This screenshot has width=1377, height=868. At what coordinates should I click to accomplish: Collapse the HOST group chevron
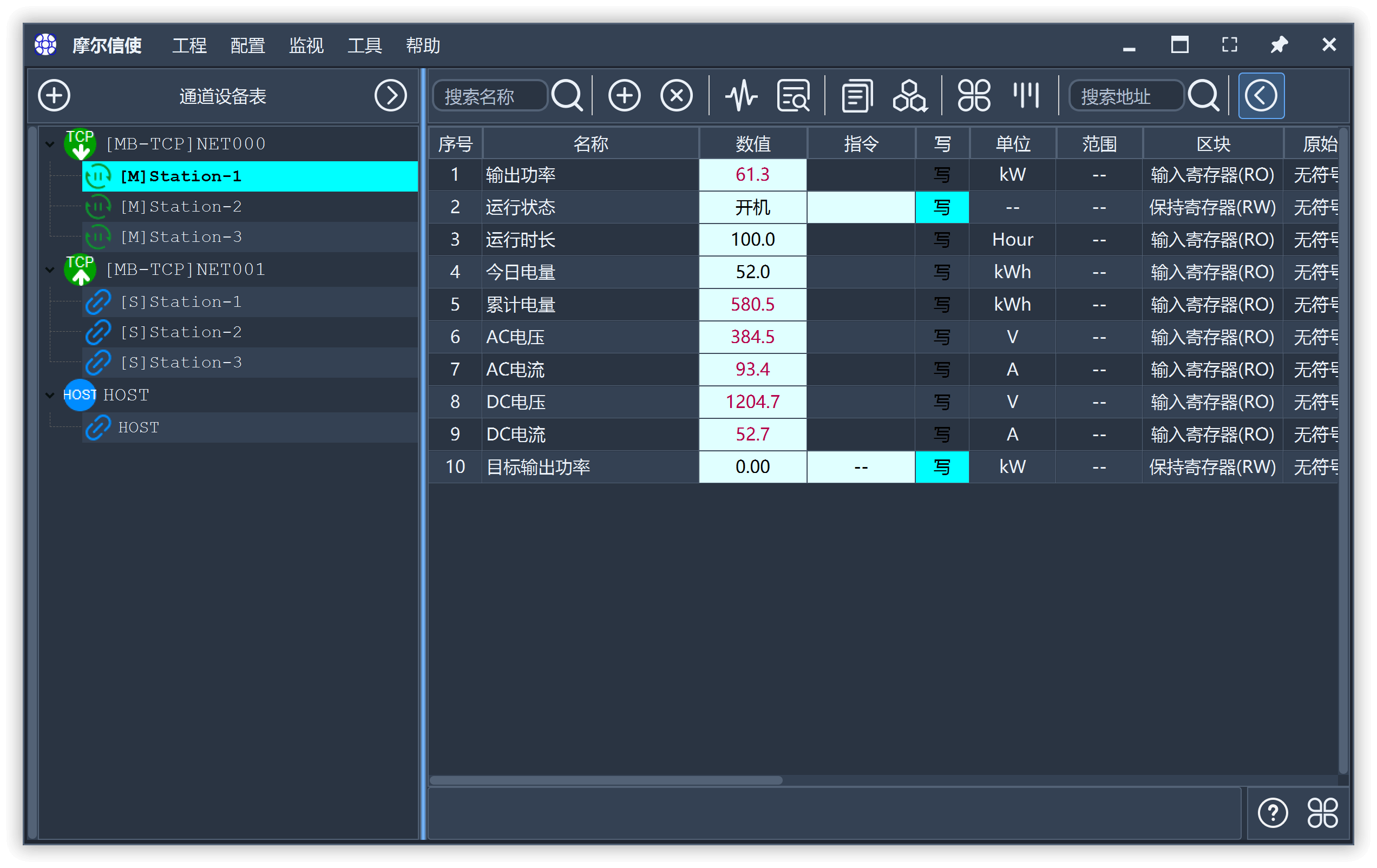[50, 395]
